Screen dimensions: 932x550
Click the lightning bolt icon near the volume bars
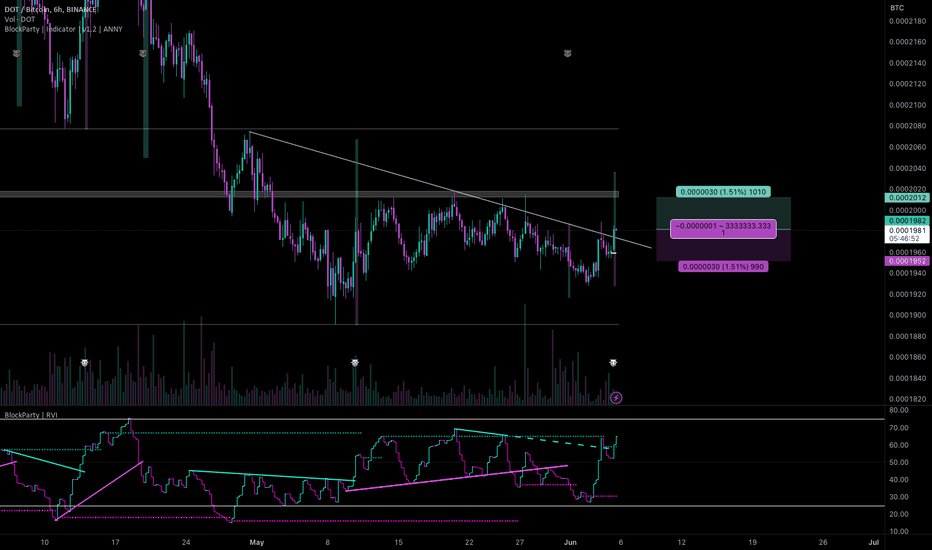616,397
